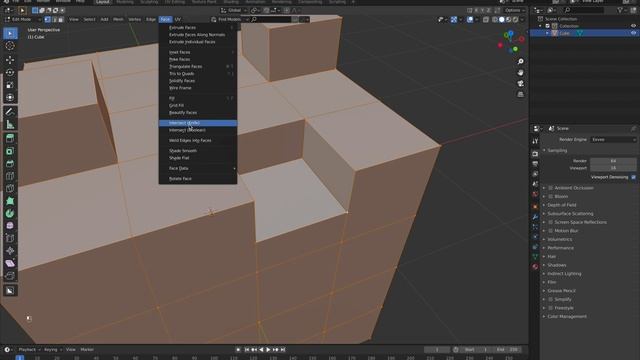The width and height of the screenshot is (640, 360).
Task: Hide Collection with its eye icon
Action: pyautogui.click(x=633, y=26)
